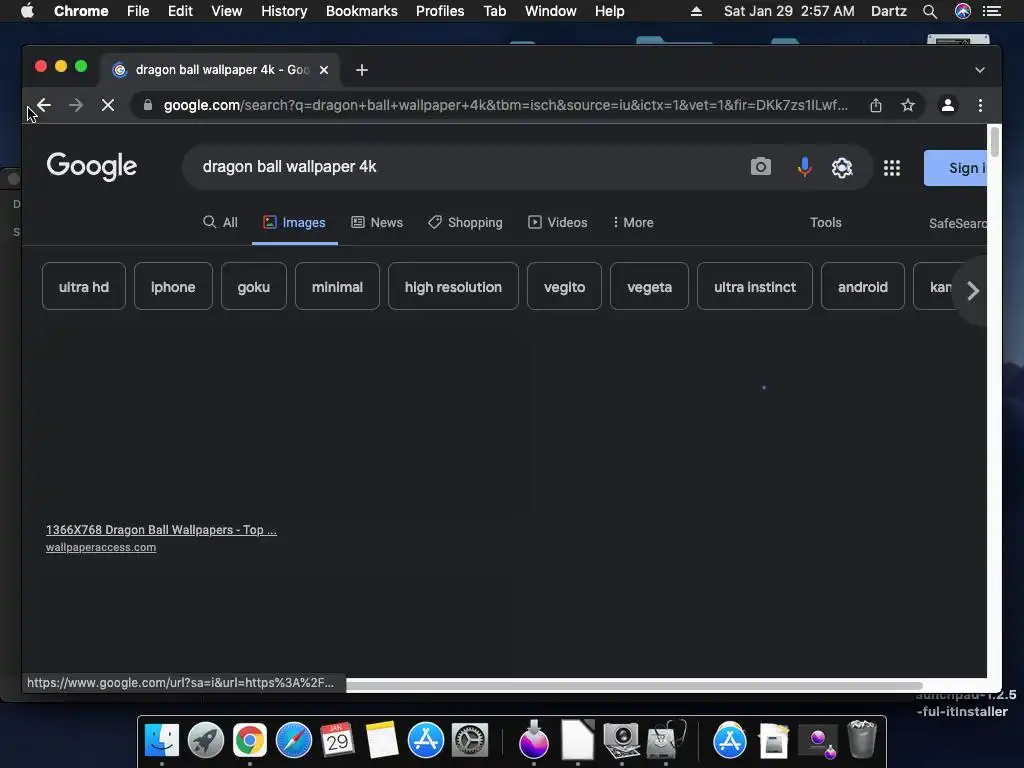This screenshot has width=1024, height=768.
Task: Expand the tab search chevron
Action: [x=980, y=70]
